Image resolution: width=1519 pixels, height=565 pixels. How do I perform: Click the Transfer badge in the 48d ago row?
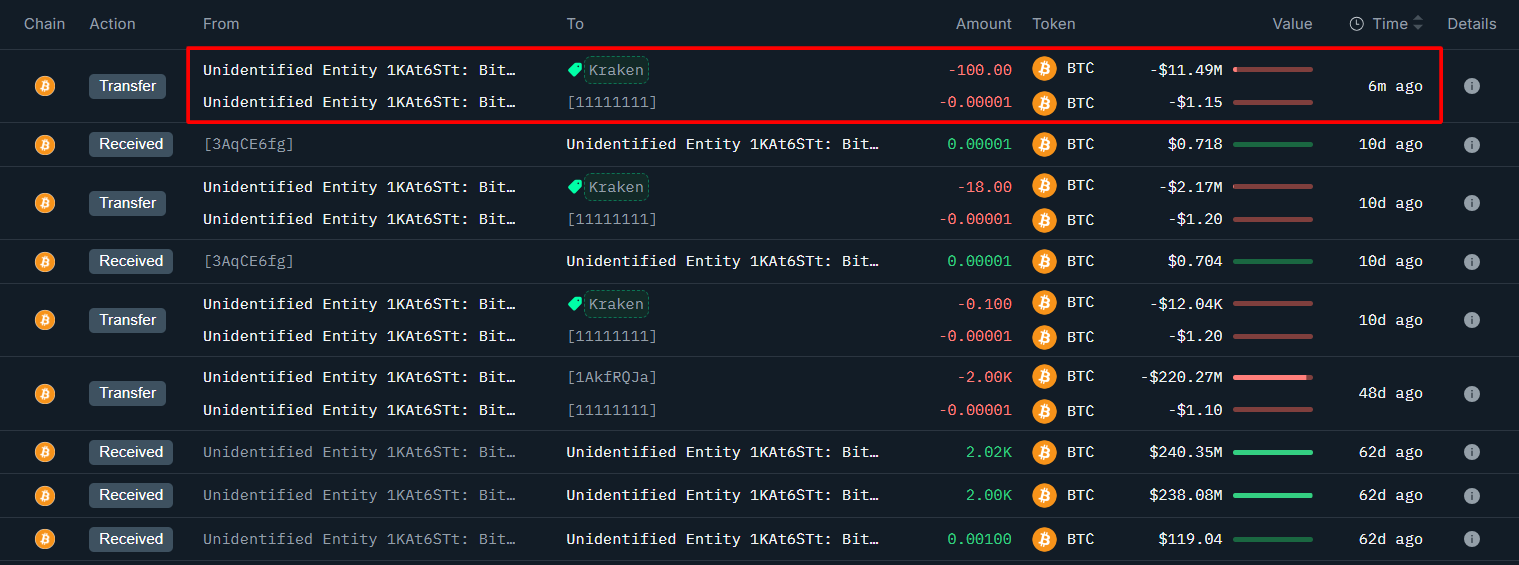(x=127, y=393)
